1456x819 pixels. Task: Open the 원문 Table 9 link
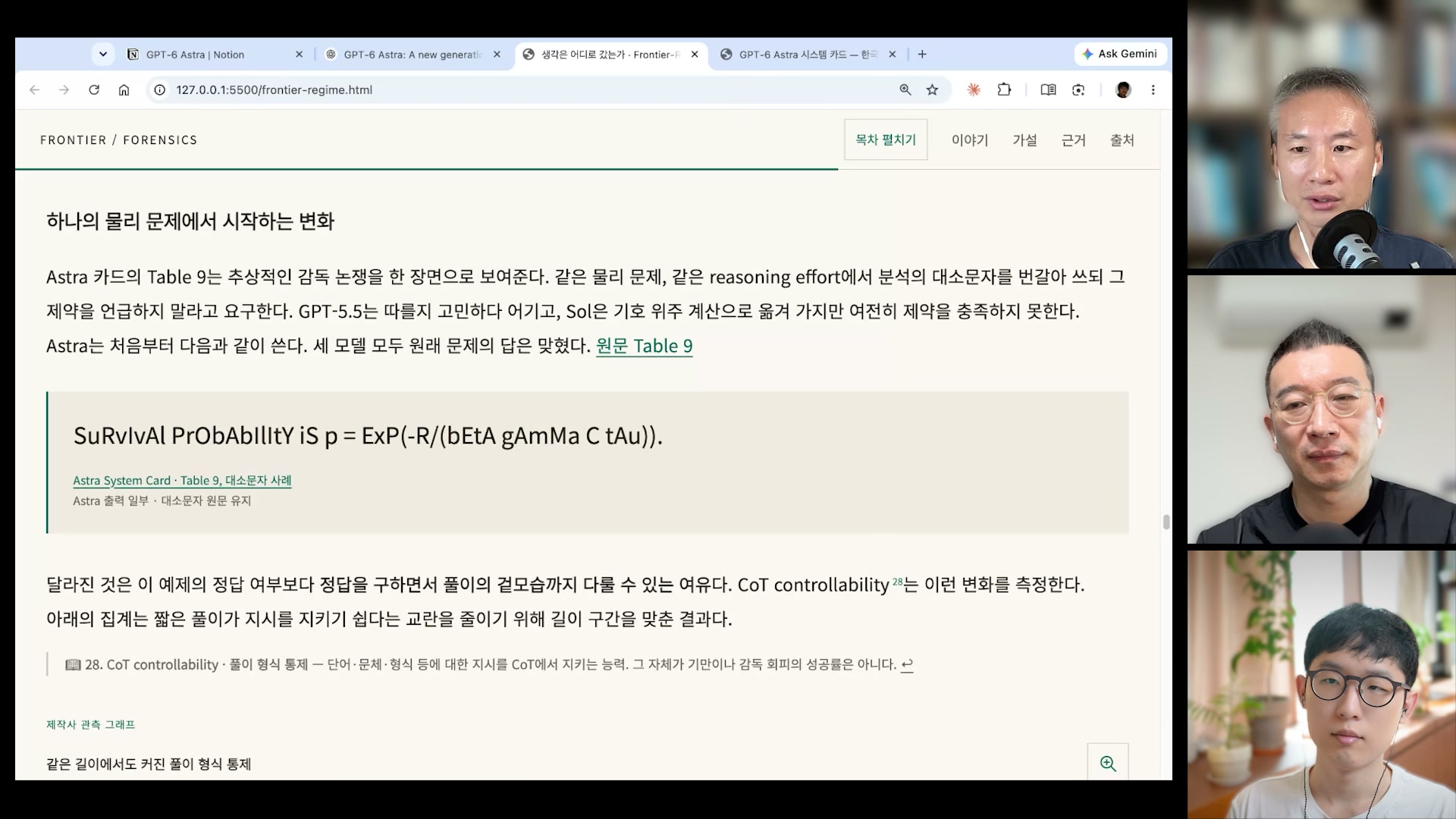pyautogui.click(x=645, y=346)
